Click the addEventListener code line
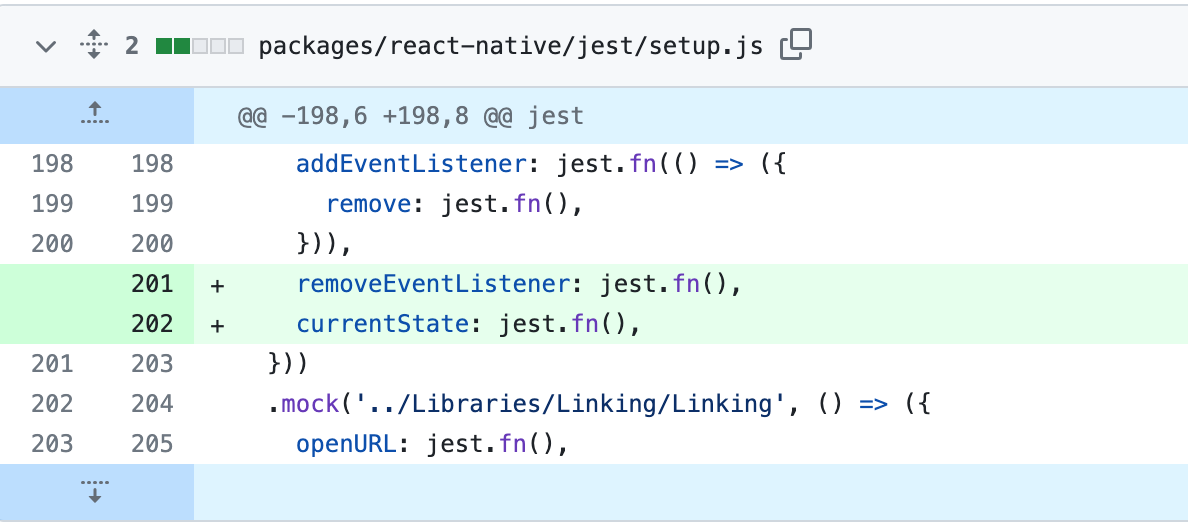Viewport: 1188px width, 524px height. pos(542,164)
